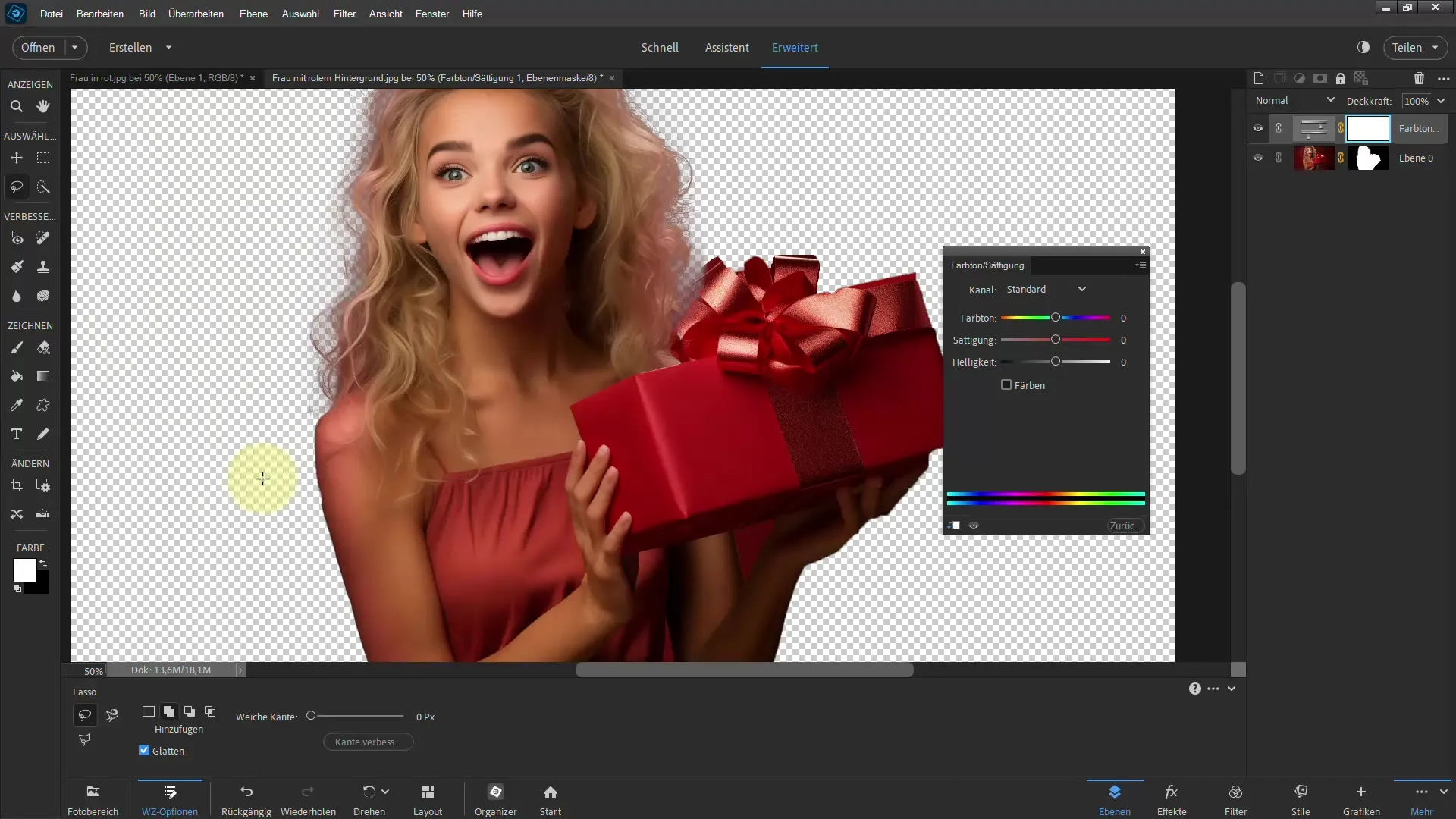Click the Kante verbess button

coord(367,741)
